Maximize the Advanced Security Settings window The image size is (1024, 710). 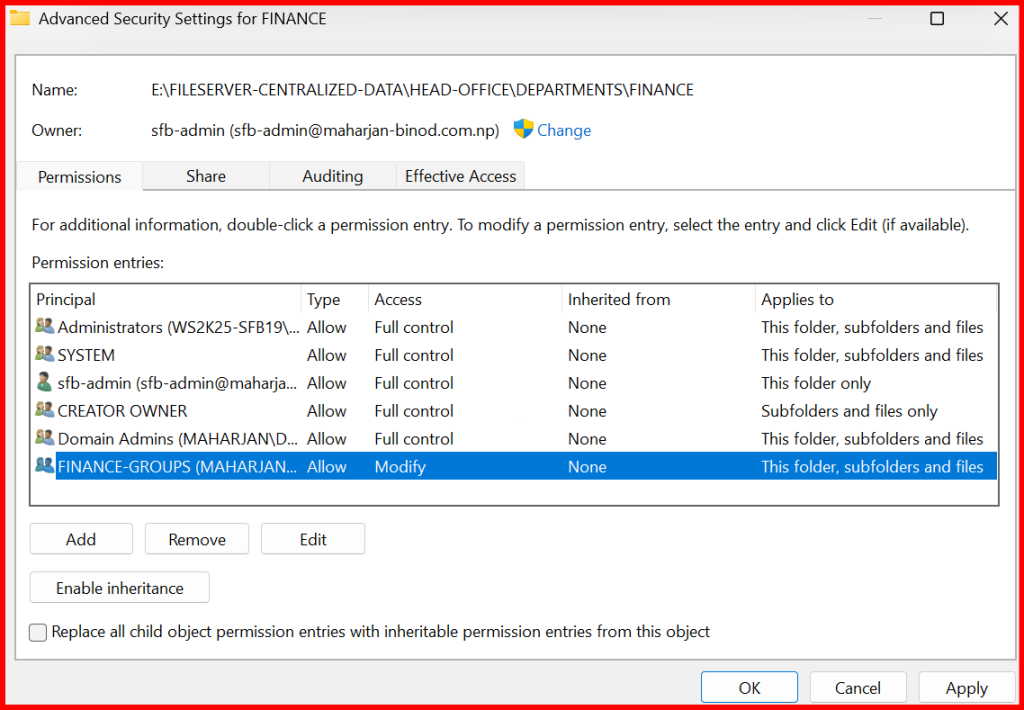coord(937,19)
